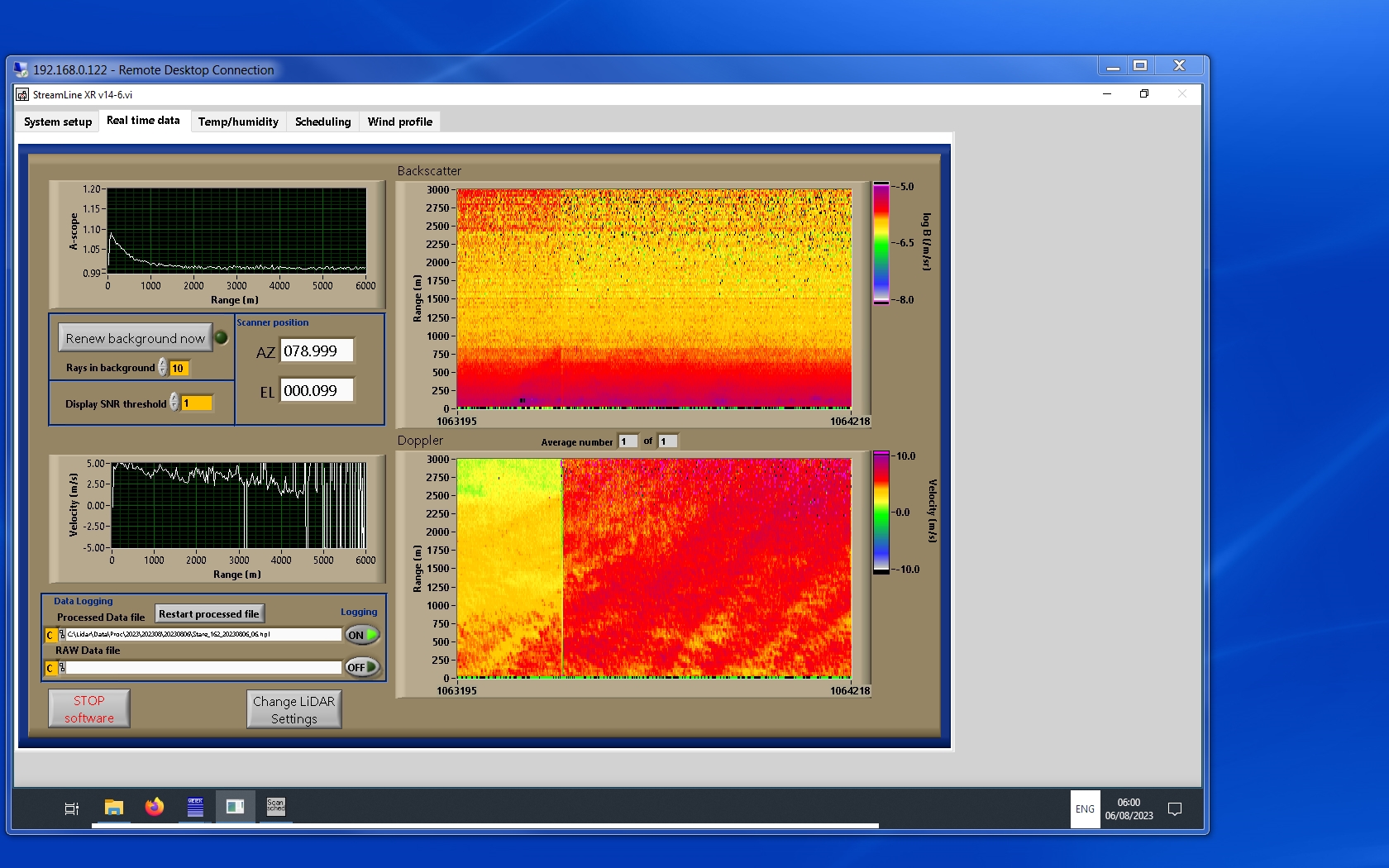The height and width of the screenshot is (868, 1389).
Task: Click the Change LiDAR Settings button
Action: coord(294,709)
